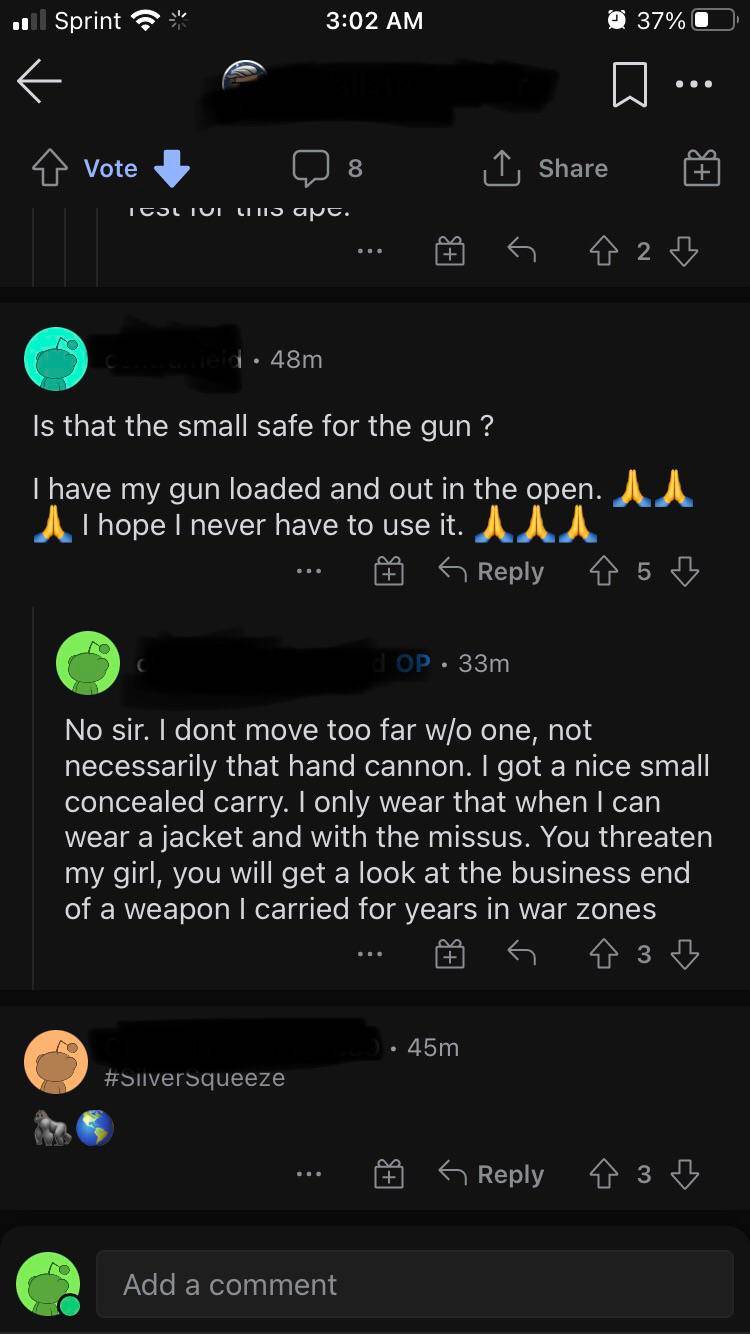Open the comments bubble showing 8
750x1334 pixels.
(x=326, y=169)
